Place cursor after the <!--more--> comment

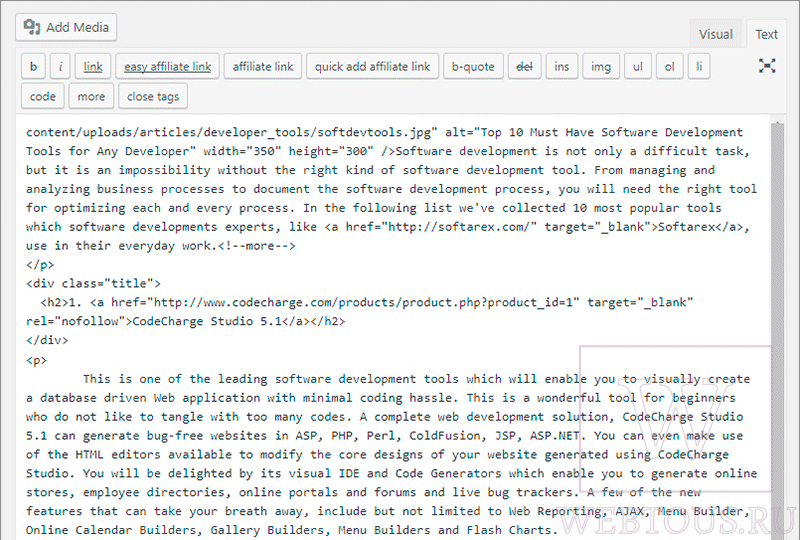point(296,246)
